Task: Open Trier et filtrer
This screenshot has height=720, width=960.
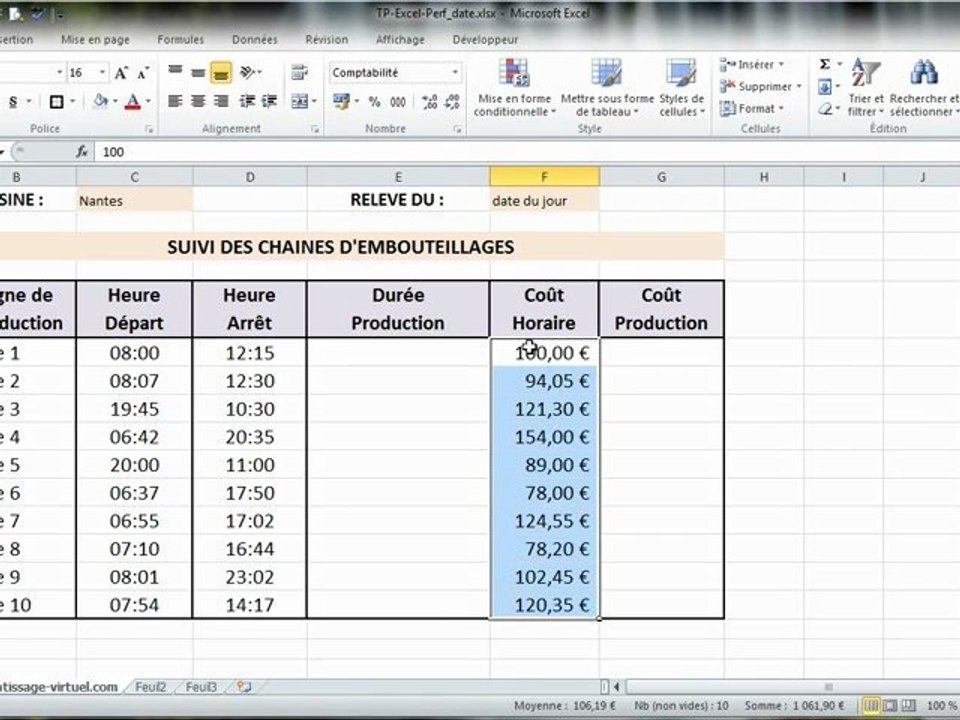Action: (866, 88)
